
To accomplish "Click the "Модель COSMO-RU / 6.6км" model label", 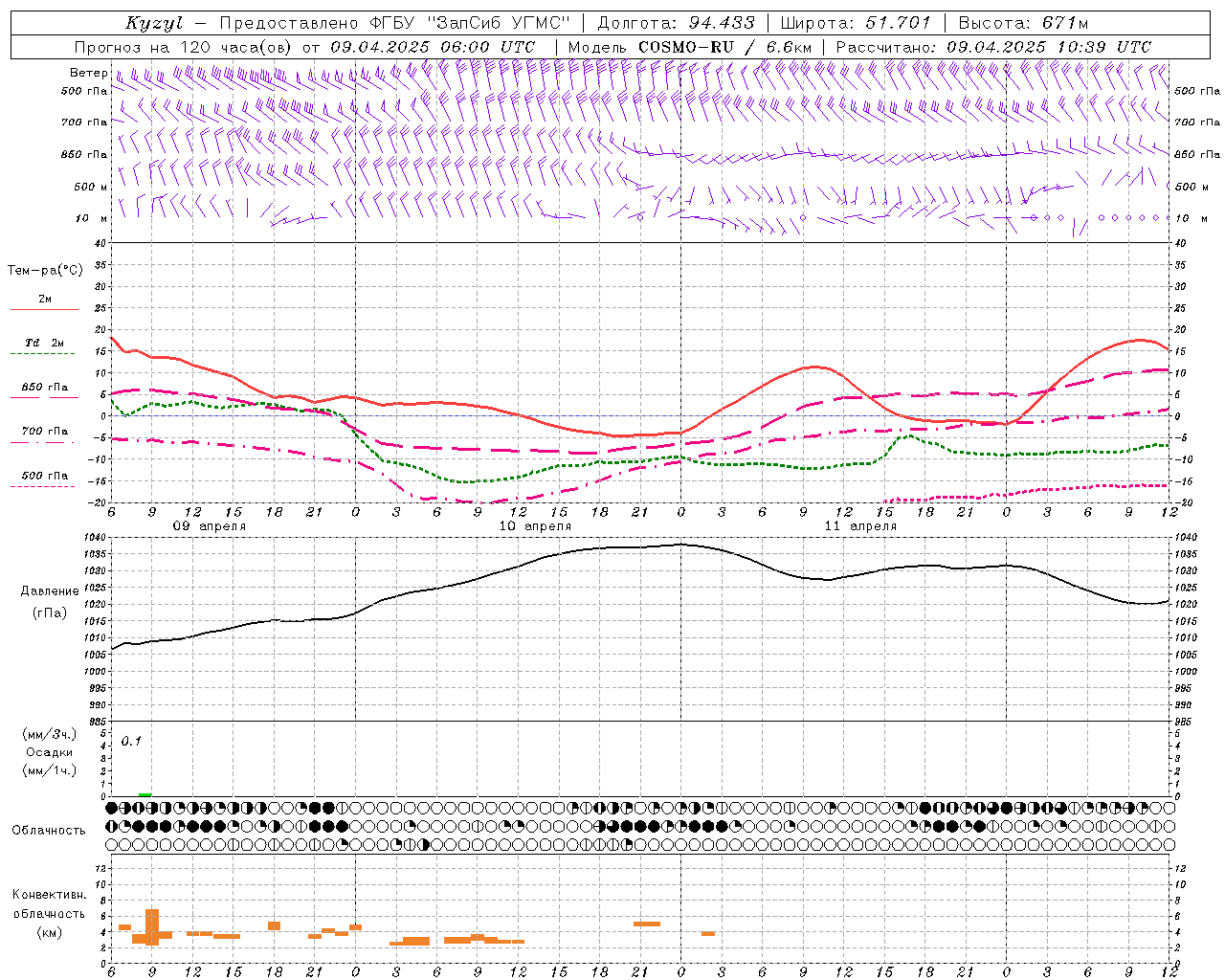I will pos(690,47).
